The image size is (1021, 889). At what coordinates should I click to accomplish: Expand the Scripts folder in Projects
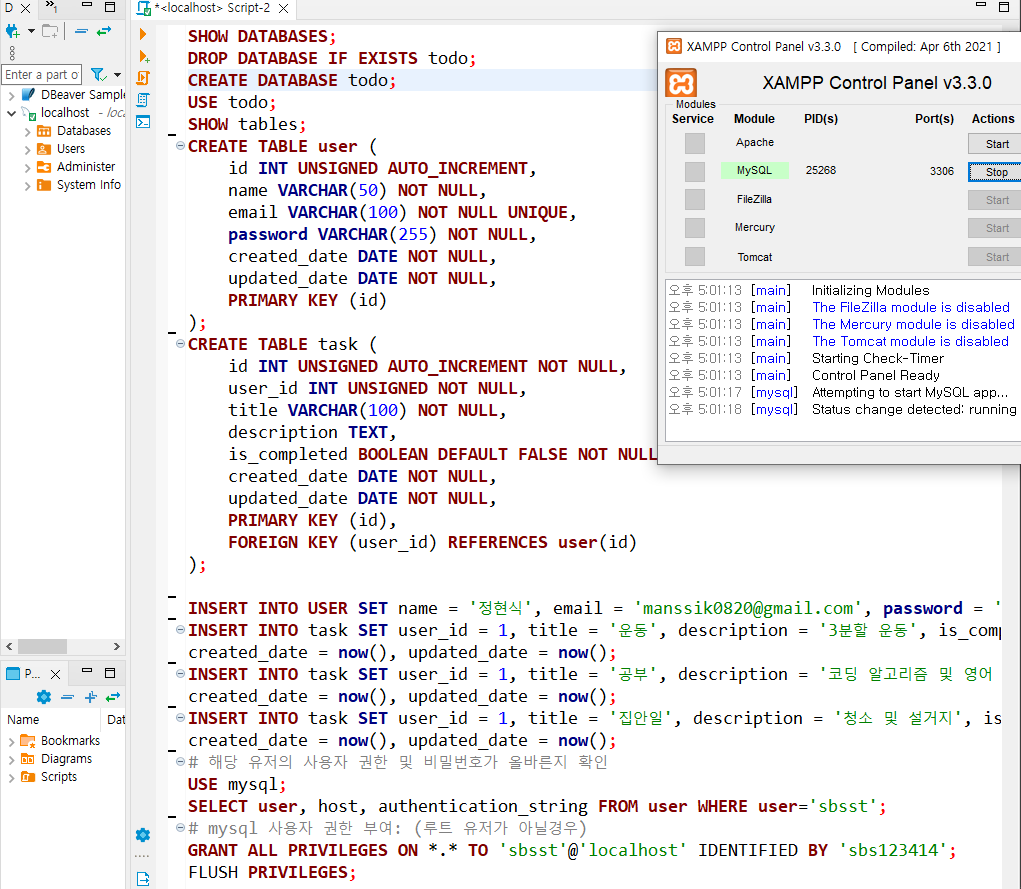coord(11,778)
